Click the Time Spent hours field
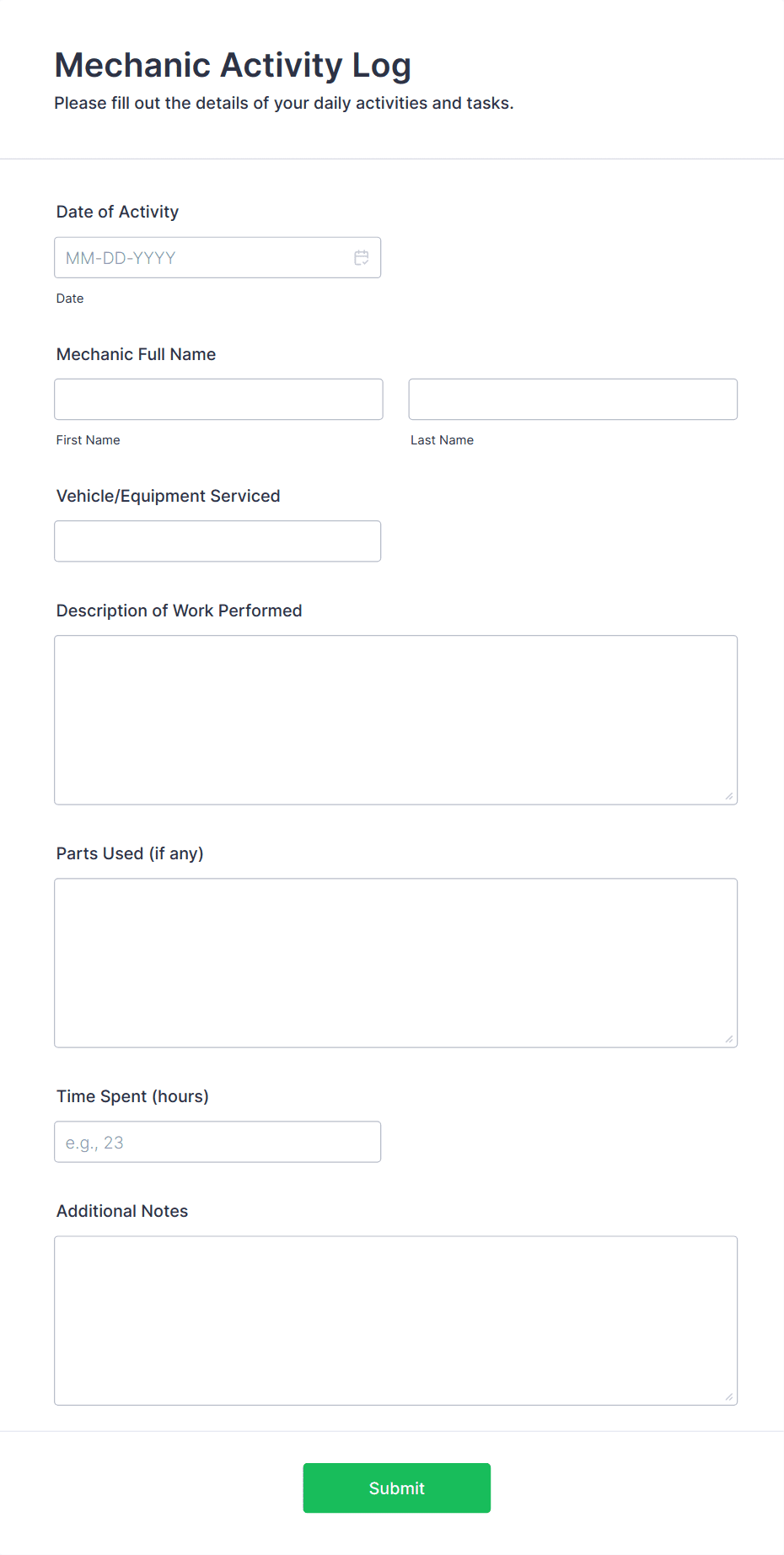784x1555 pixels. [x=217, y=1141]
